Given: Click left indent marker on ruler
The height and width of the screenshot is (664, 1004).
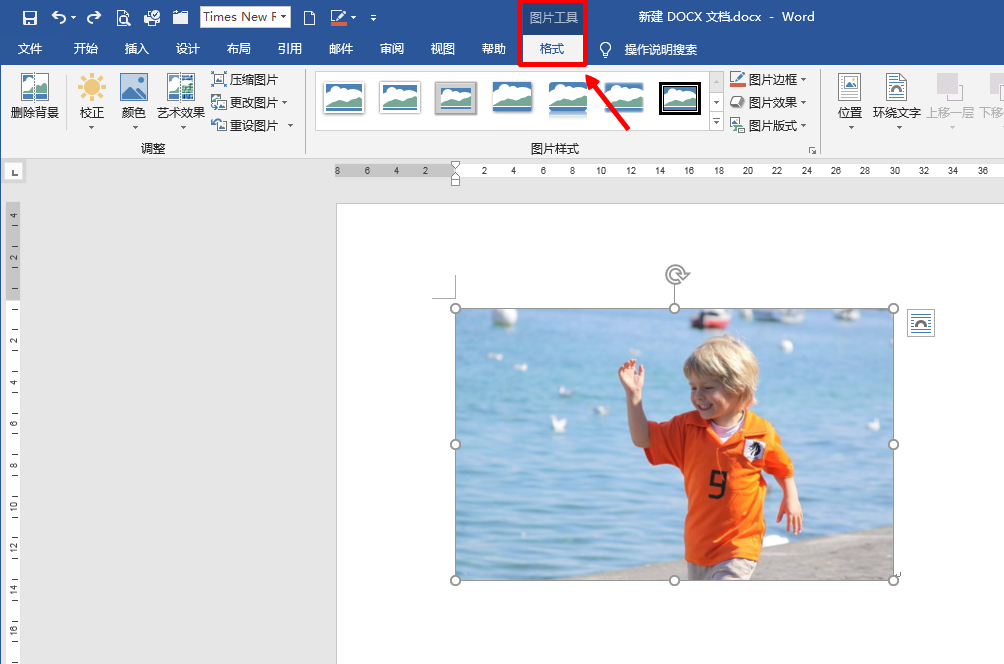Looking at the screenshot, I should 455,181.
